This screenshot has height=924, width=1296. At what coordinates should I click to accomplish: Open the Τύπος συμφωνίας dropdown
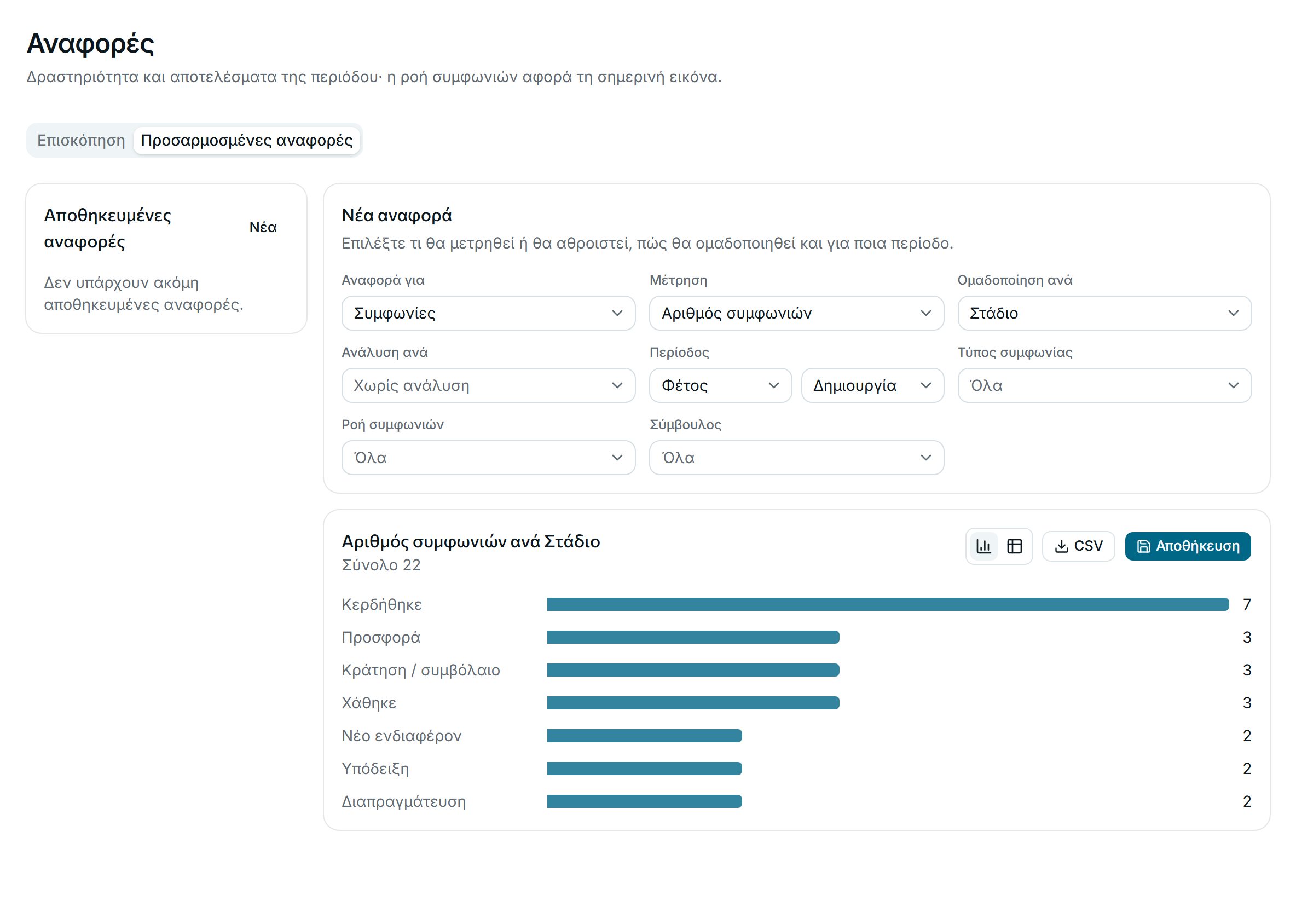[x=1105, y=385]
